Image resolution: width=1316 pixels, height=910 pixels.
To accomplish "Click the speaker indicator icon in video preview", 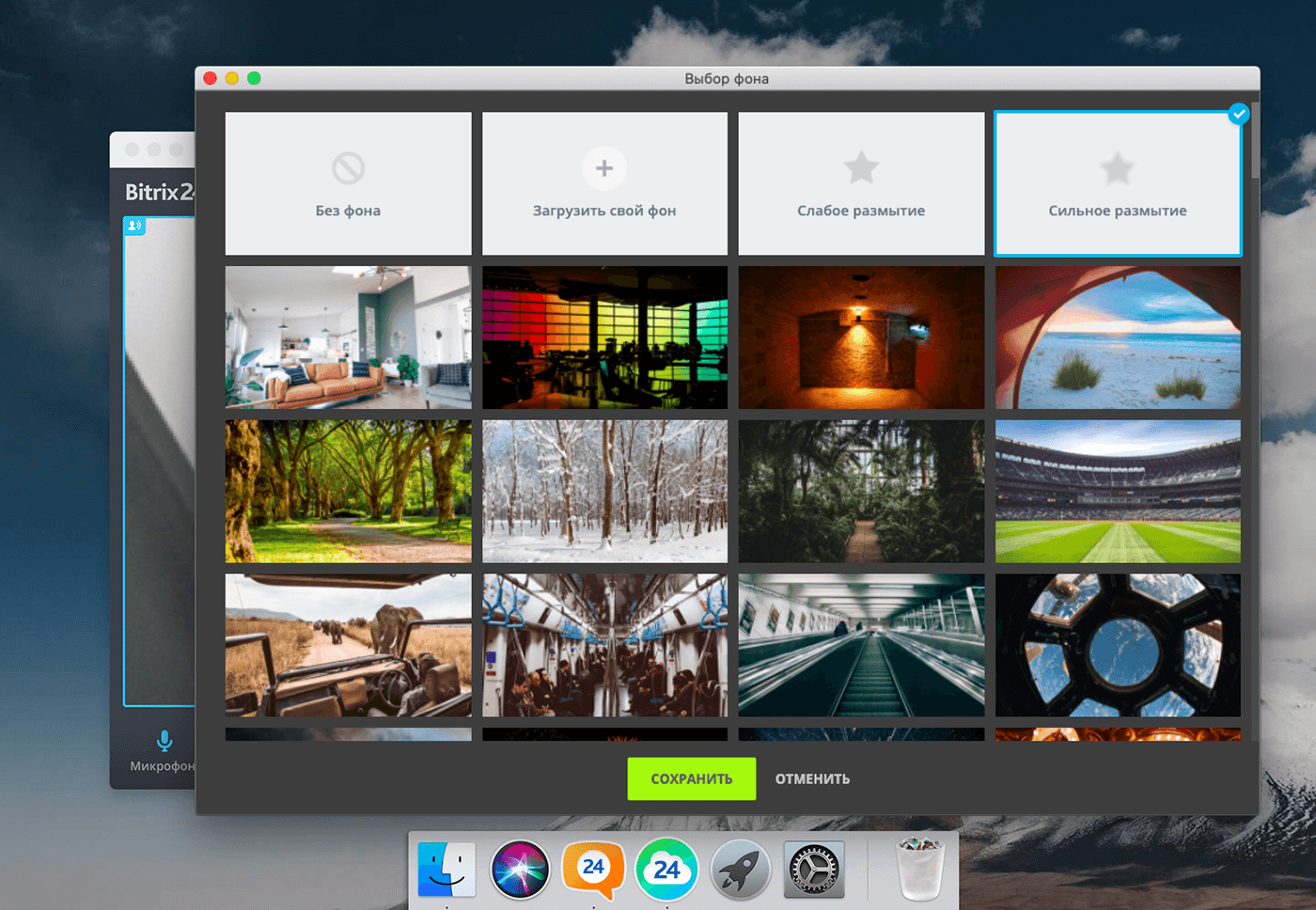I will click(x=135, y=226).
